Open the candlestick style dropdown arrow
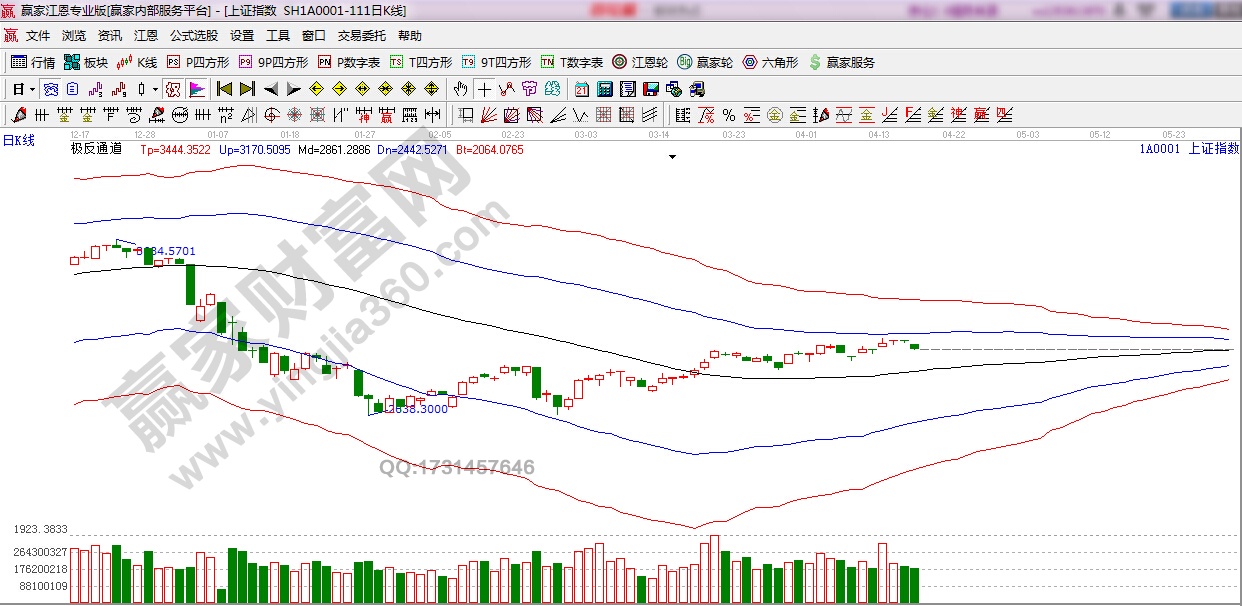 click(155, 89)
